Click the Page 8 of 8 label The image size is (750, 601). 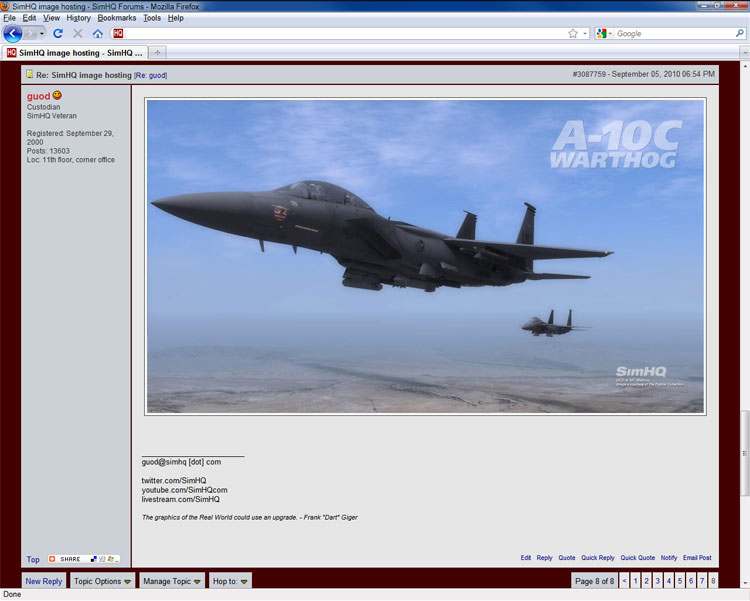tap(595, 581)
